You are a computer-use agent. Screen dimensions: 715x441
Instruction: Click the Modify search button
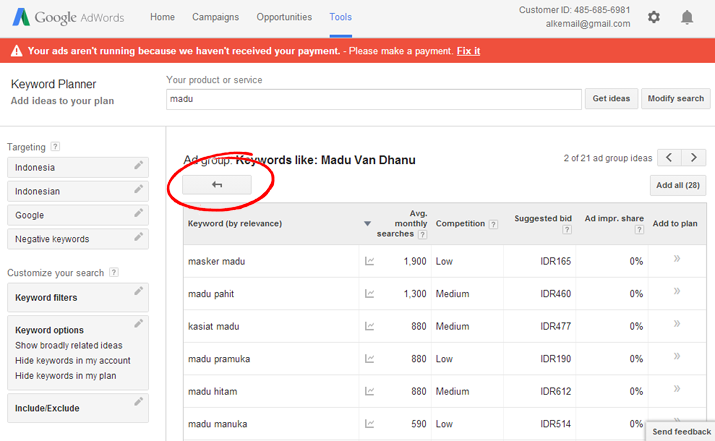tap(676, 99)
